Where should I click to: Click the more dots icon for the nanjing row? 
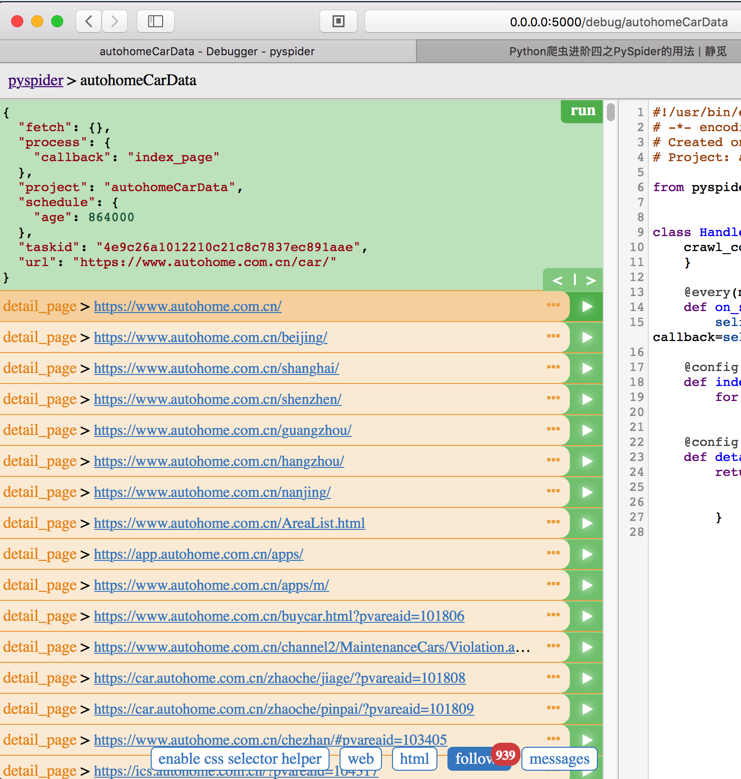(553, 491)
